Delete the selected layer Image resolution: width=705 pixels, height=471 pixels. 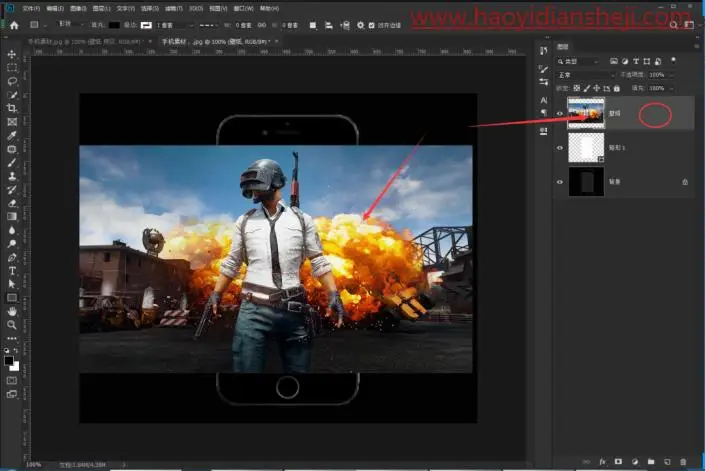click(683, 462)
